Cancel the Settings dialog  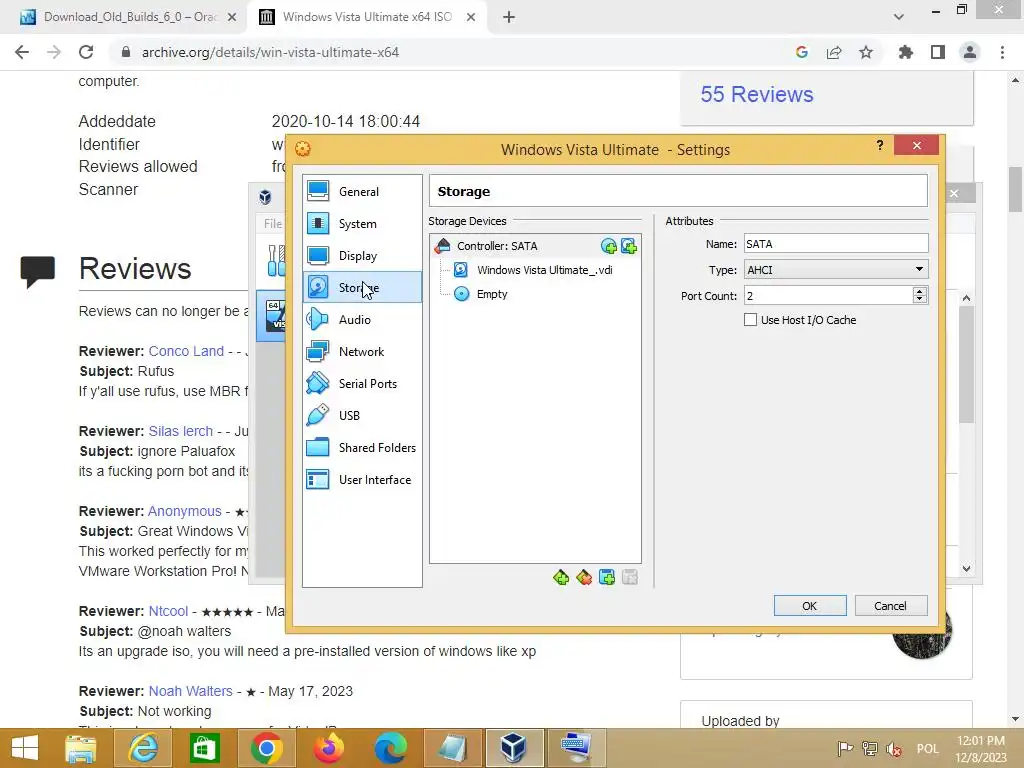[891, 605]
